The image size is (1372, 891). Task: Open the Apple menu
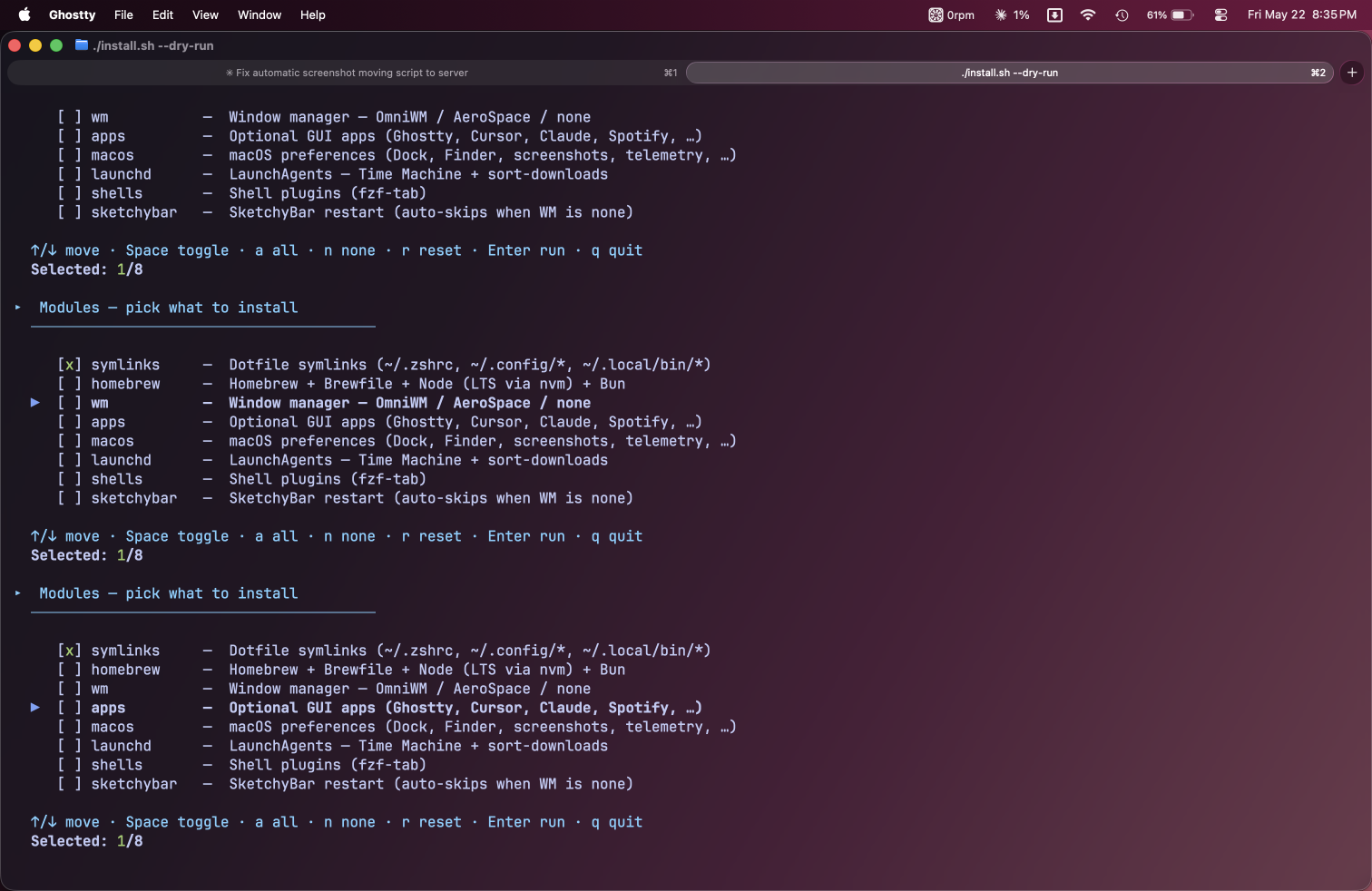coord(24,15)
